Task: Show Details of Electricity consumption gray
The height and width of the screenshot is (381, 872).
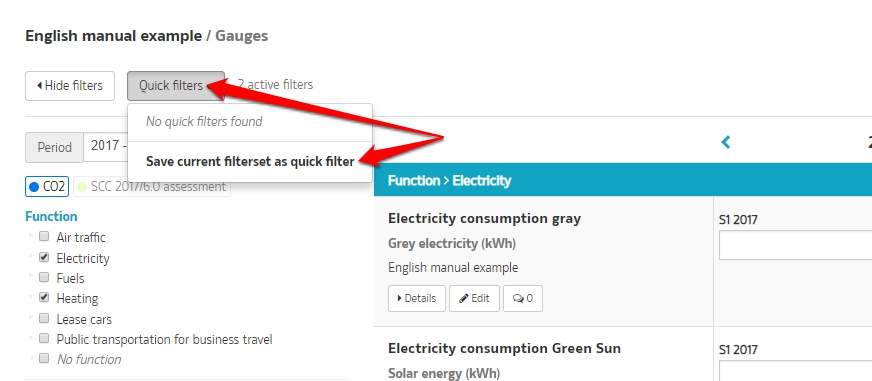Action: pos(417,298)
